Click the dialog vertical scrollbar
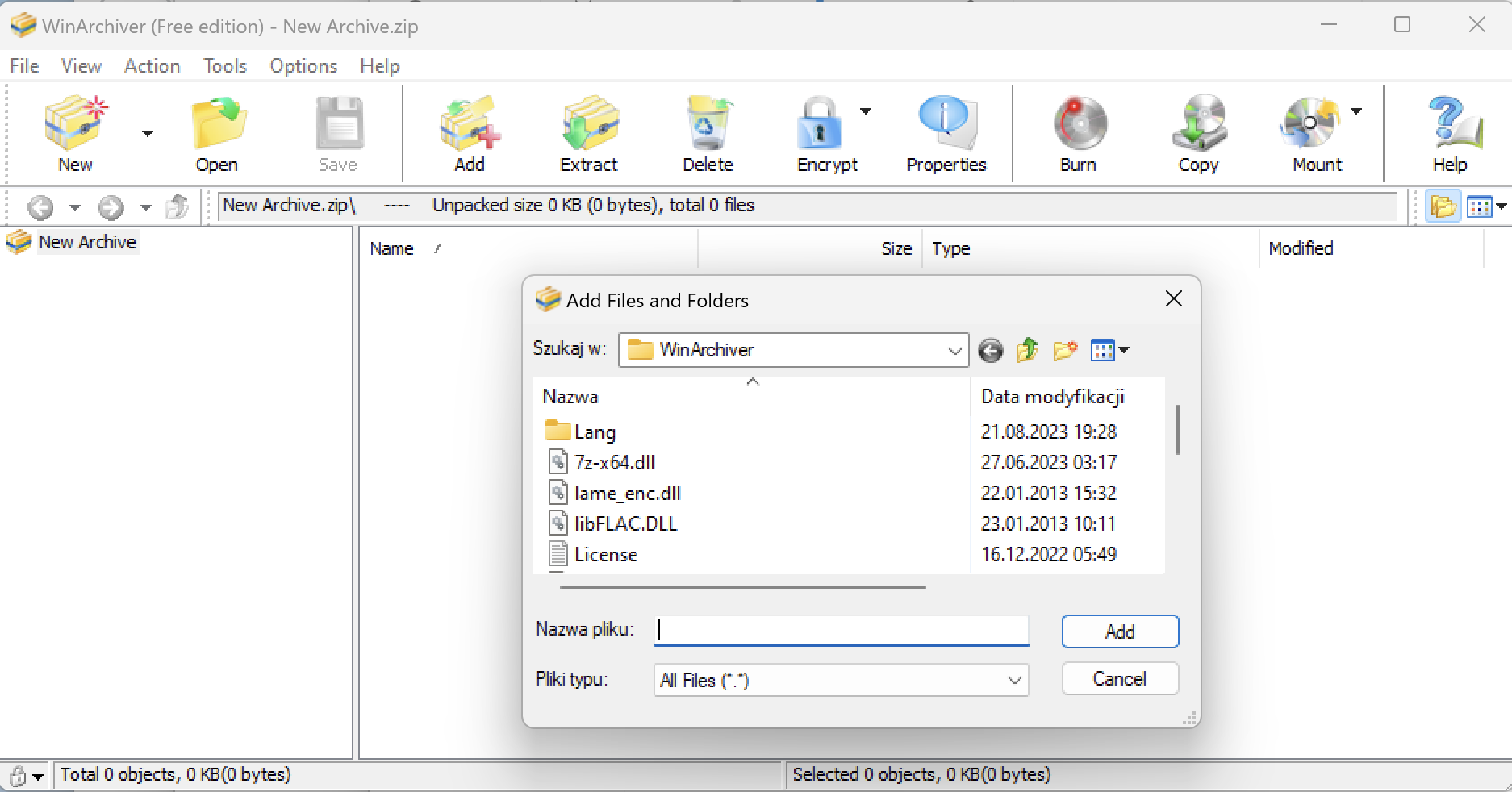The width and height of the screenshot is (1512, 792). coord(1178,430)
